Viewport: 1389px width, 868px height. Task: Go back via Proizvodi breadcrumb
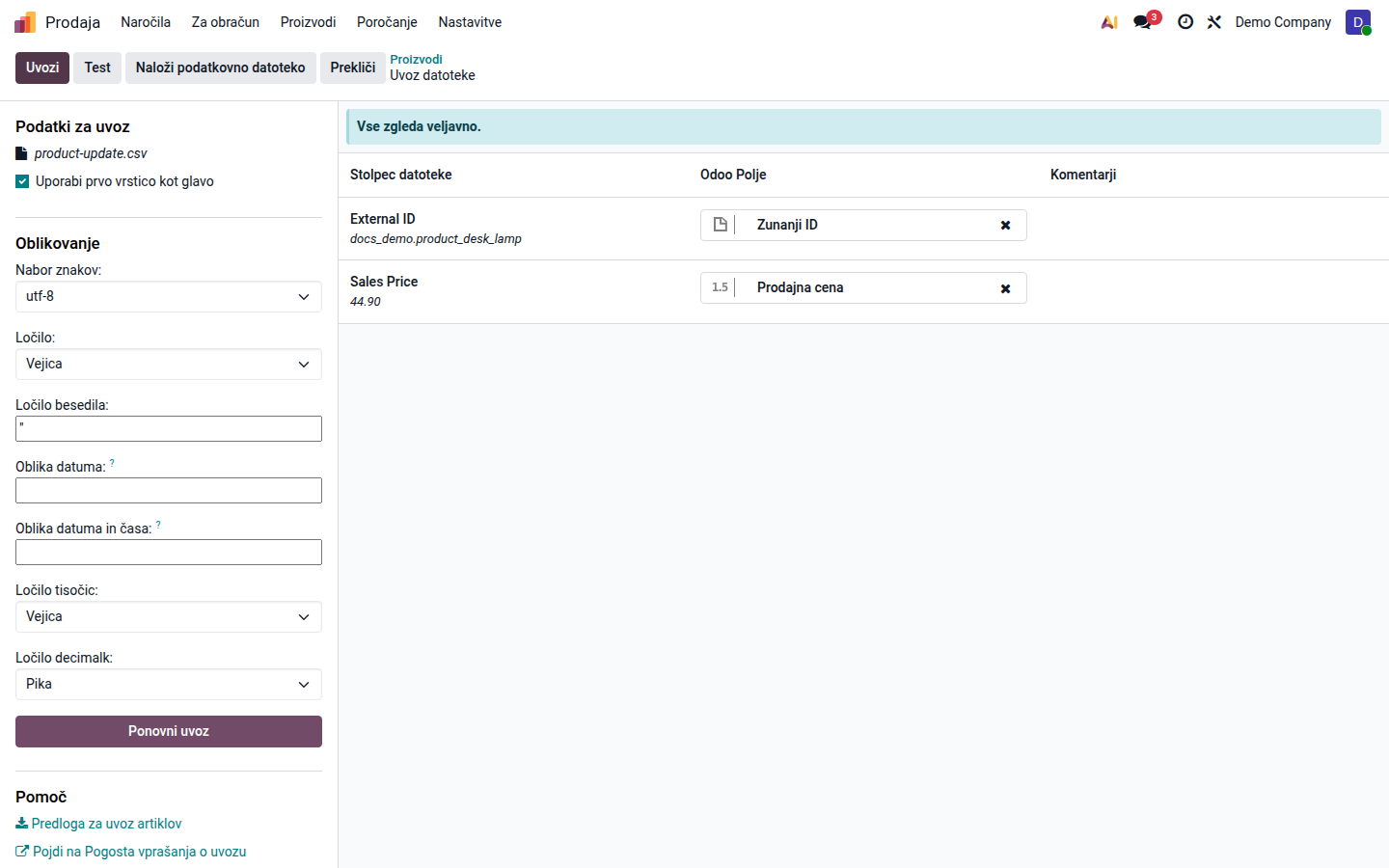pos(416,60)
